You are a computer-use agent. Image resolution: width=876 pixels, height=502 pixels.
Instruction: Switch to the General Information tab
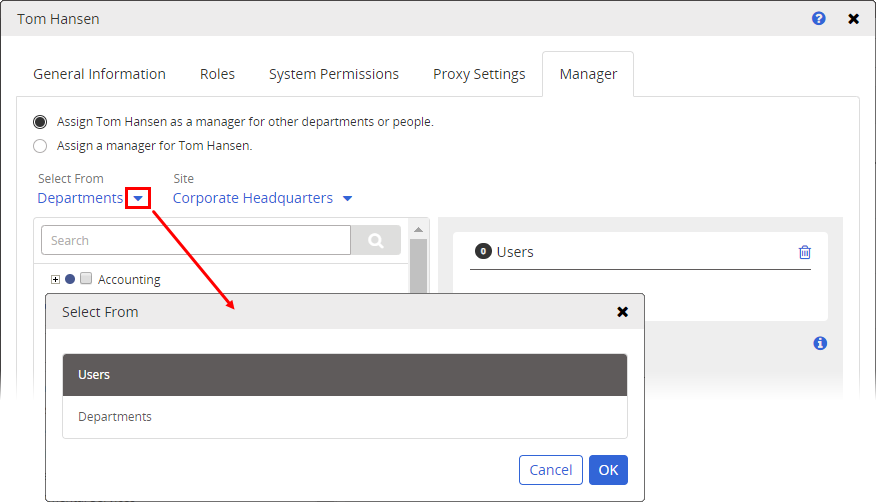pos(99,74)
